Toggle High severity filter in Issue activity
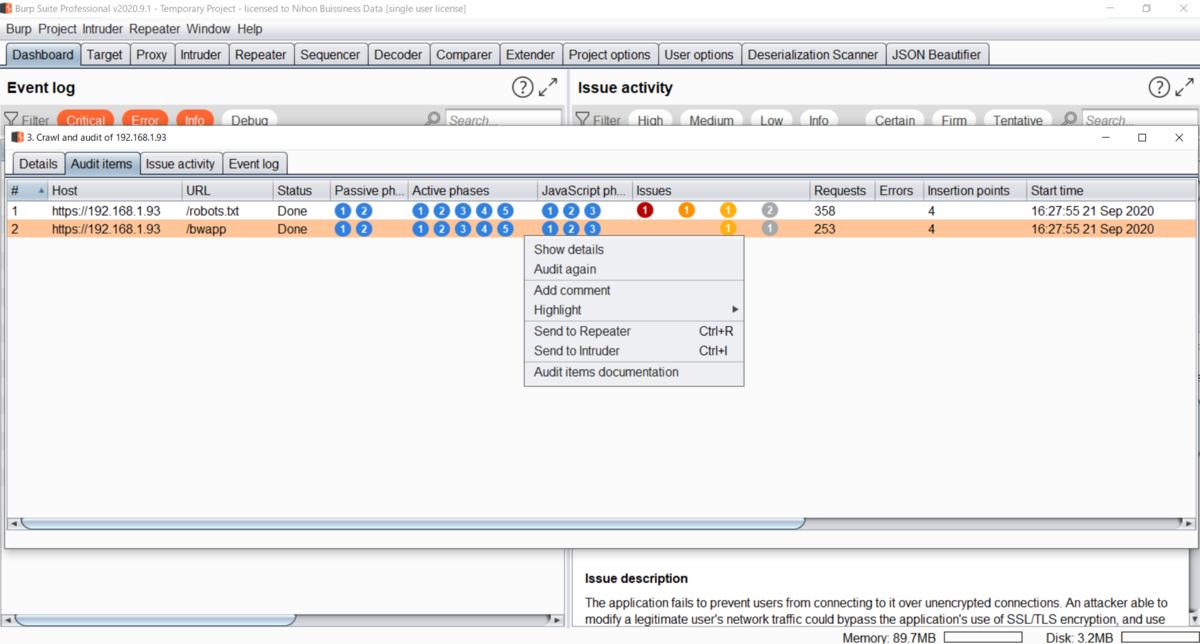Image resolution: width=1200 pixels, height=644 pixels. coord(650,120)
